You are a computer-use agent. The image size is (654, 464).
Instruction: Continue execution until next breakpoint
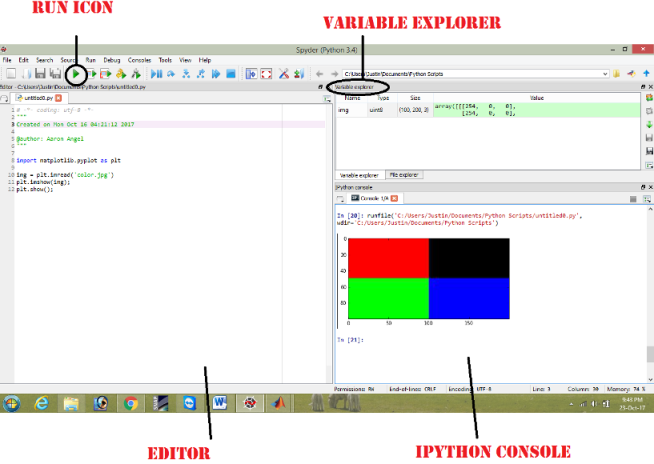point(216,74)
